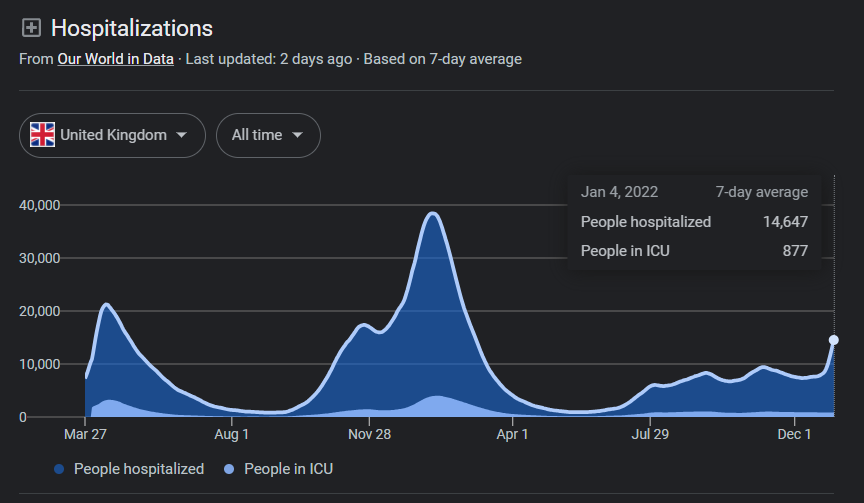Click the caret arrow next to United Kingdom

tap(181, 135)
